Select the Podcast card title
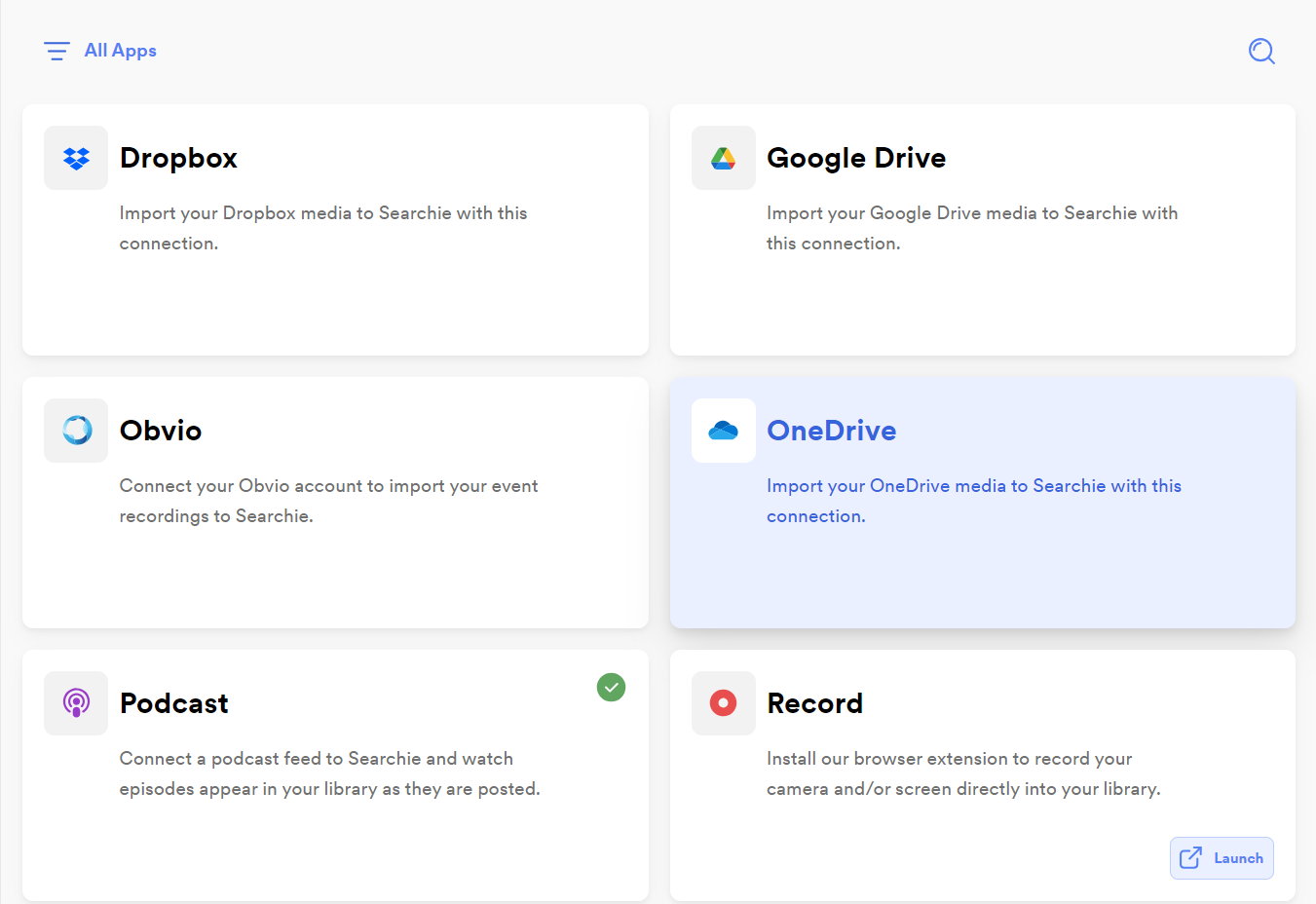This screenshot has width=1316, height=904. coord(173,703)
